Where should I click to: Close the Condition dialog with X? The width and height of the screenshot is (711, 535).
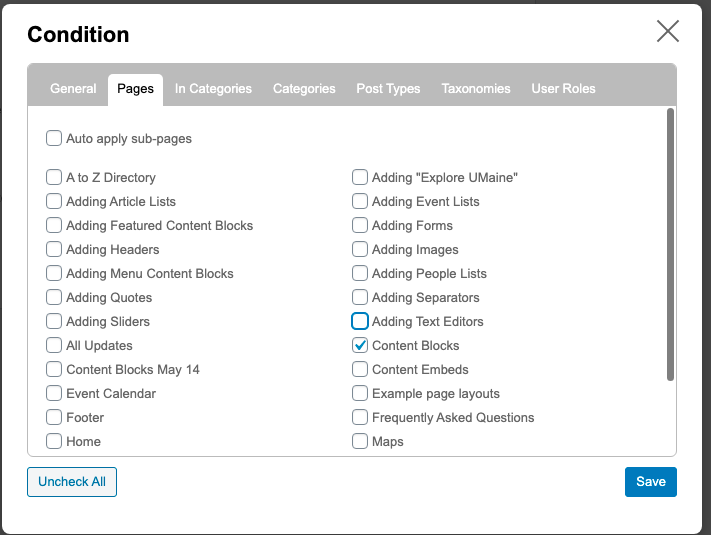[x=667, y=31]
